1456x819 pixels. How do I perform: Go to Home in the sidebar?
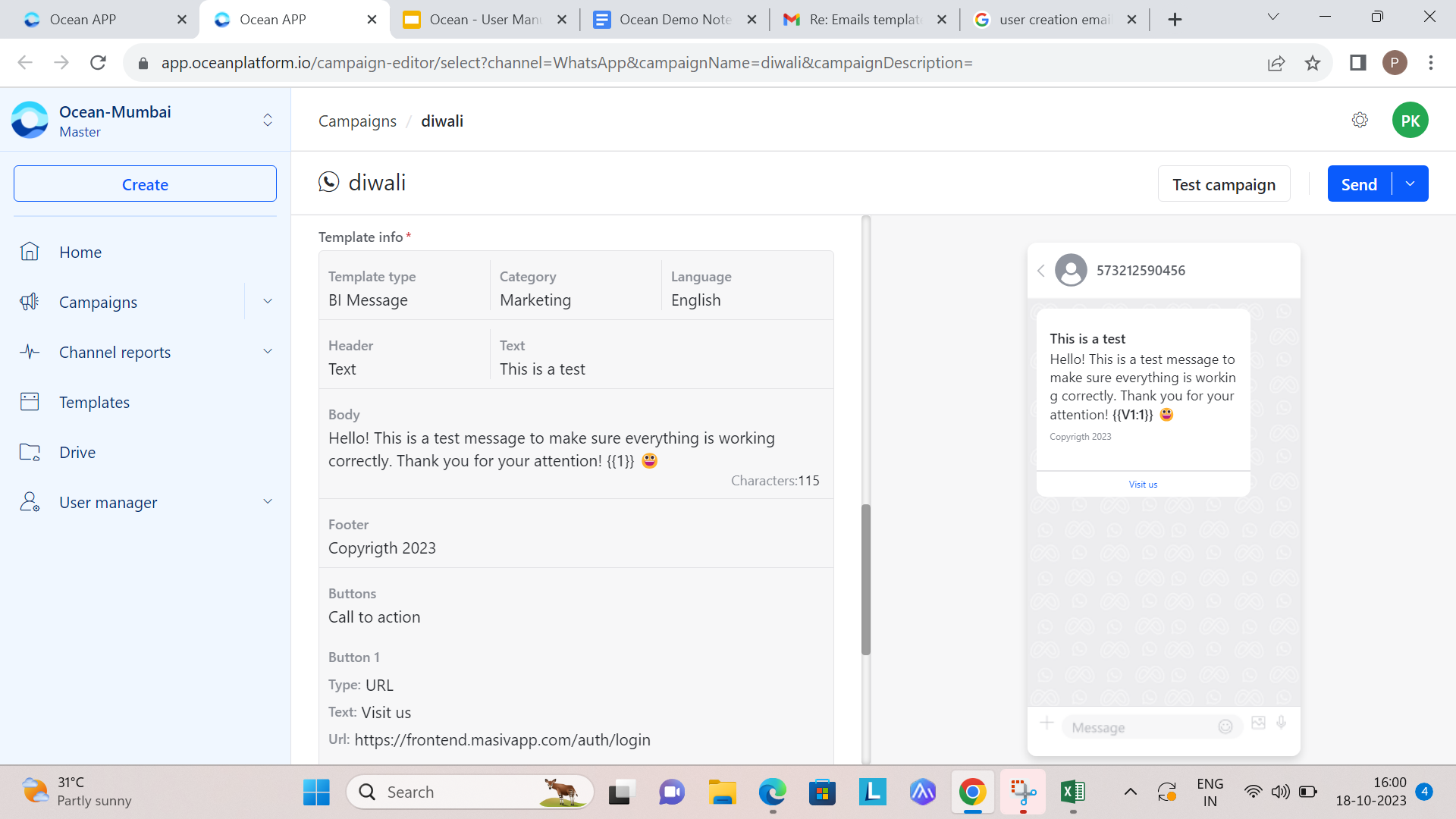80,252
